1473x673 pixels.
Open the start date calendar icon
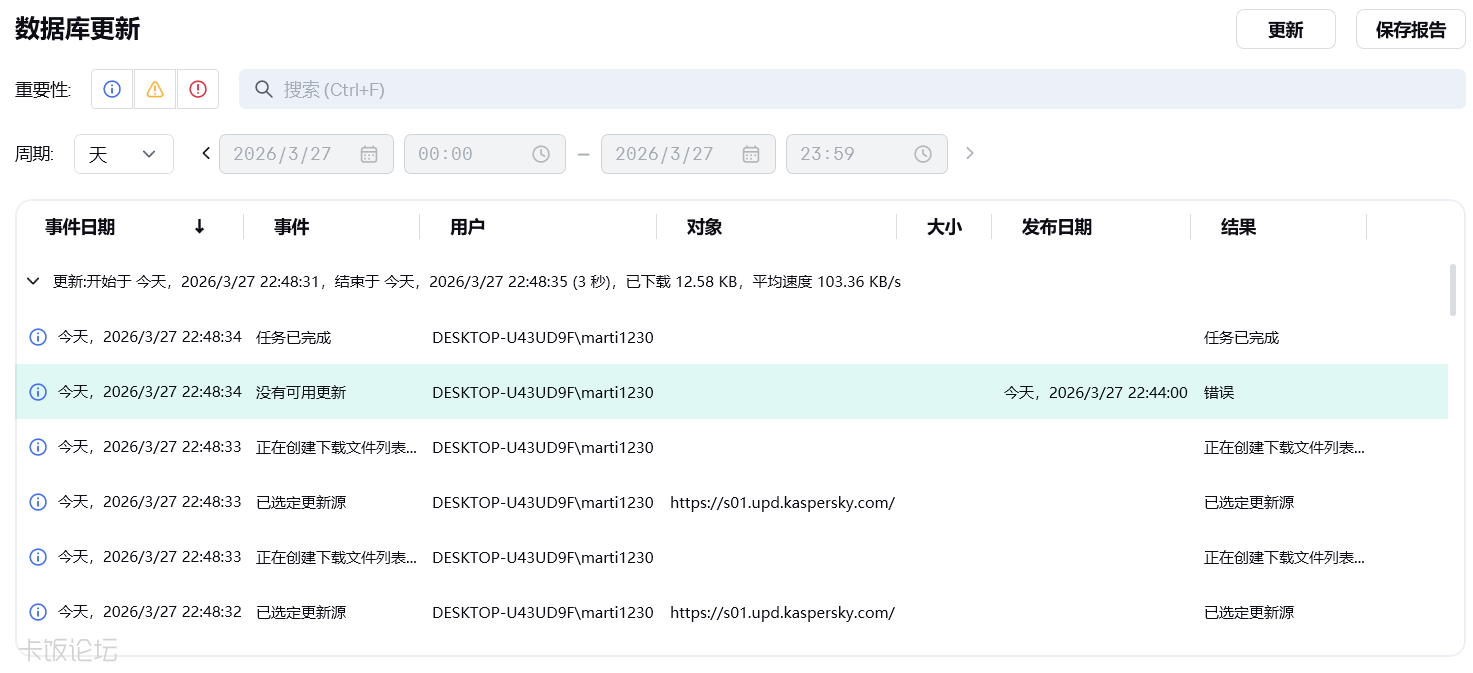coord(369,154)
